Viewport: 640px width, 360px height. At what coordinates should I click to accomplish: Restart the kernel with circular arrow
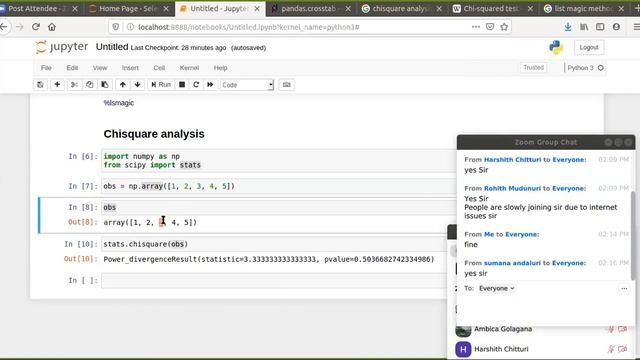196,84
